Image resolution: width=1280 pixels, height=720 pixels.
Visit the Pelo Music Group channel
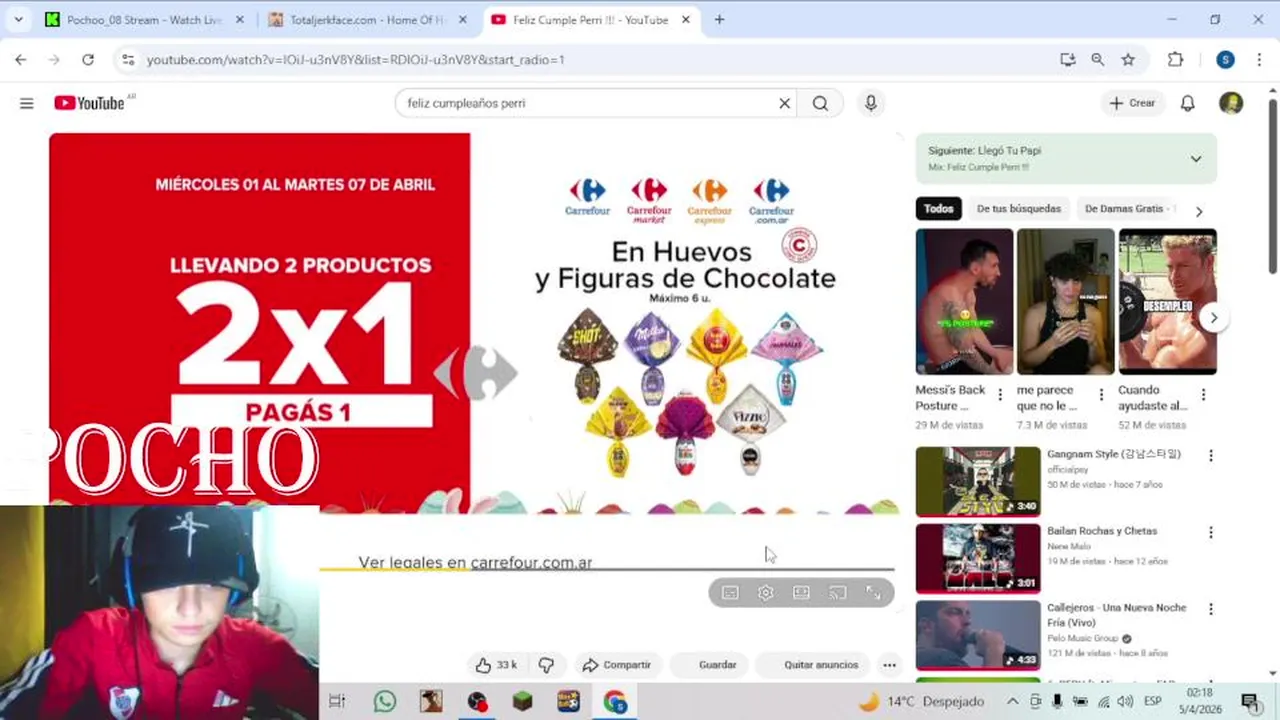[1083, 638]
